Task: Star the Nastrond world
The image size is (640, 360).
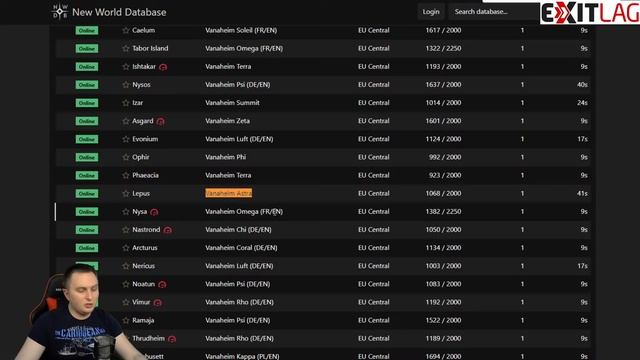Action: tap(126, 230)
